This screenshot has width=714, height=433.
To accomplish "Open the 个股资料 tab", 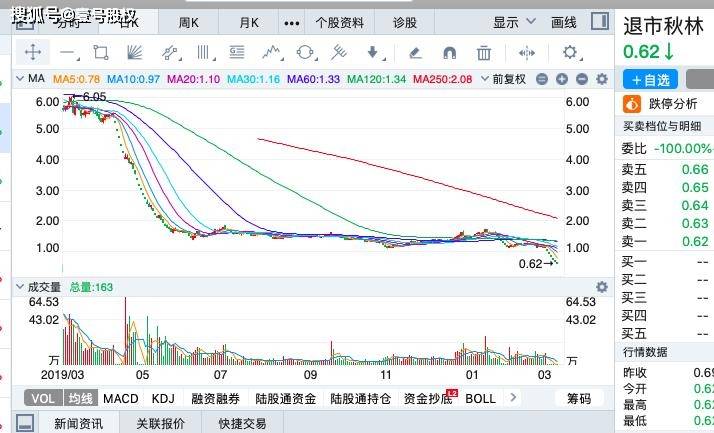I will point(340,22).
